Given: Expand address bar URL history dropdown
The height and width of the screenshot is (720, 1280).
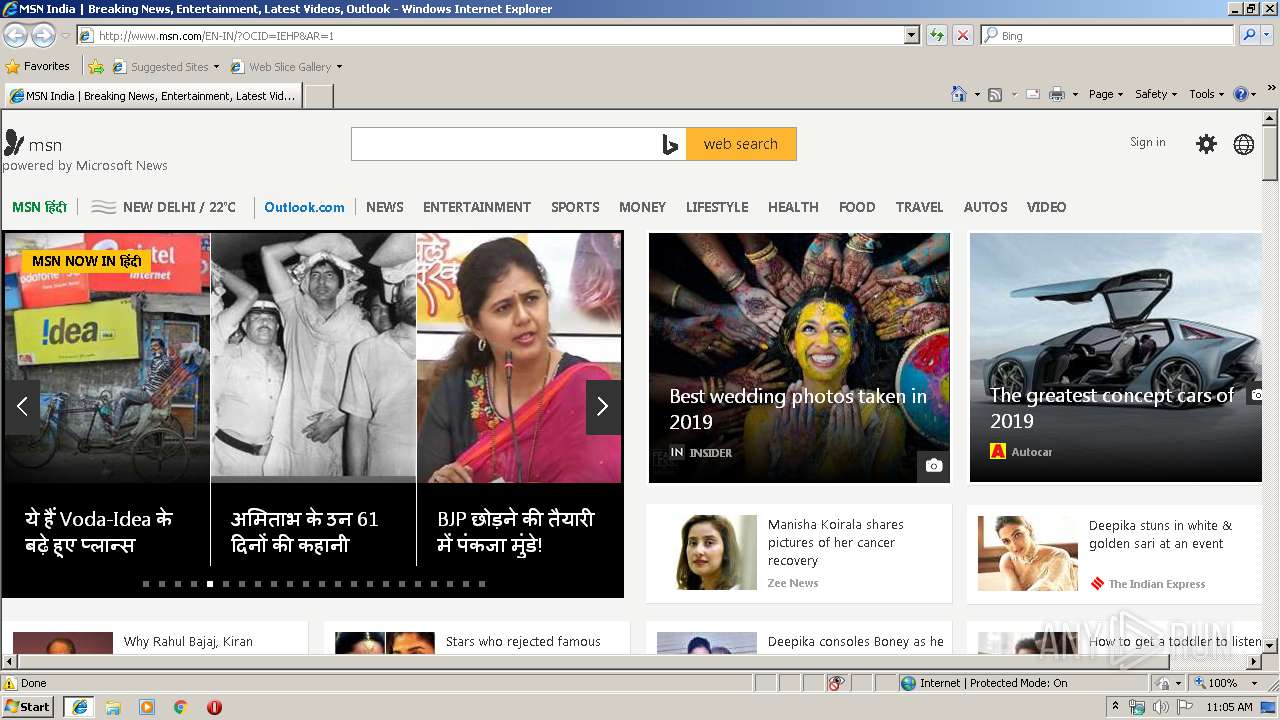Looking at the screenshot, I should pyautogui.click(x=911, y=35).
